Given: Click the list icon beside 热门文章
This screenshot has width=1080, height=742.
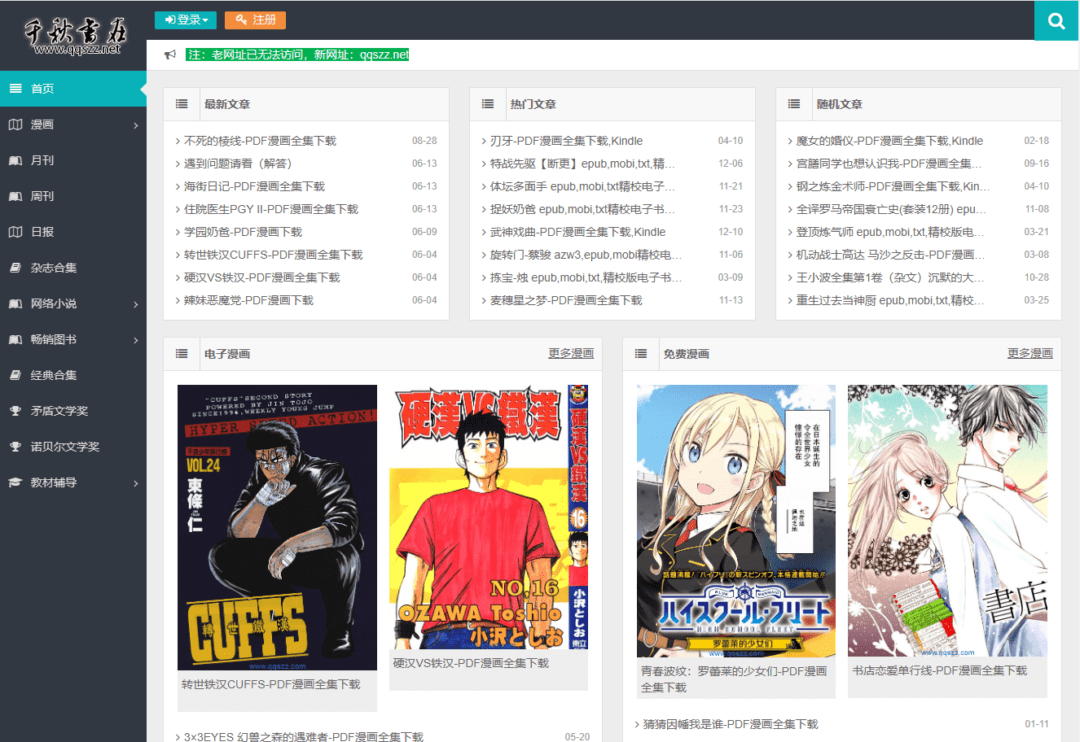Looking at the screenshot, I should [x=487, y=104].
